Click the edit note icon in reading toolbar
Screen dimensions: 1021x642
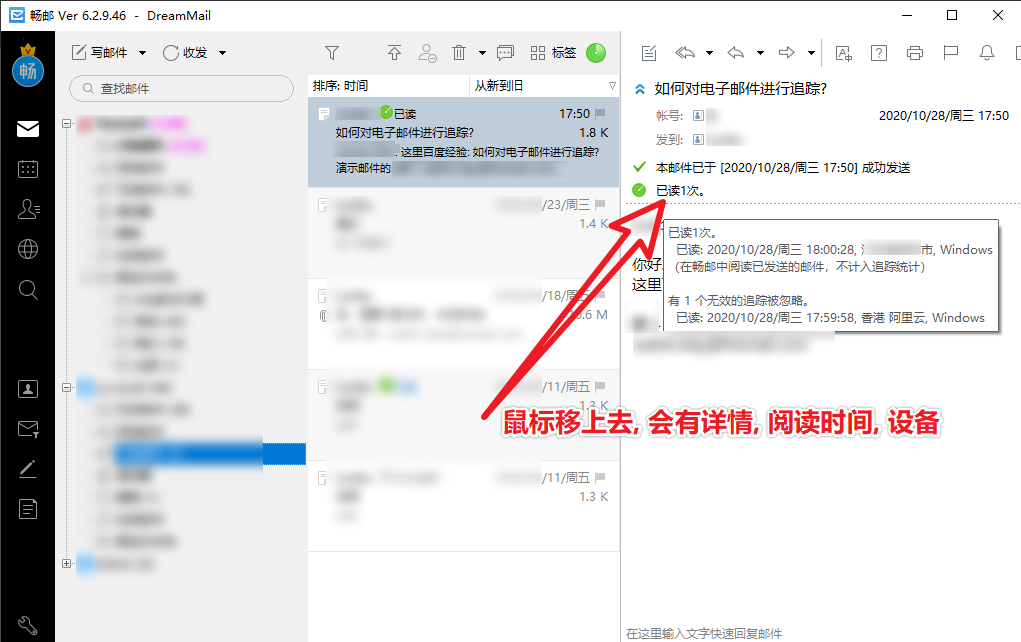[x=649, y=53]
